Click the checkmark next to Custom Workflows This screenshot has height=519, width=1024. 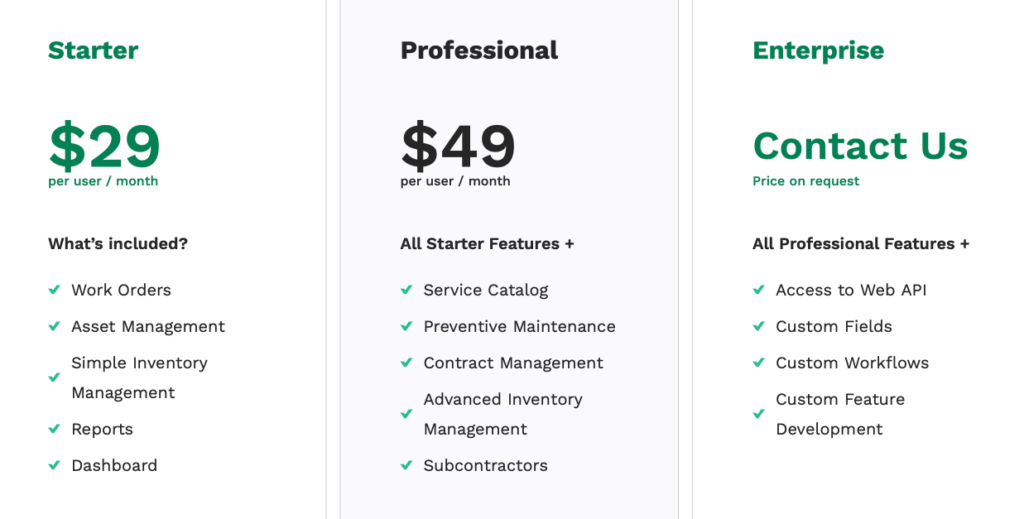pos(758,362)
